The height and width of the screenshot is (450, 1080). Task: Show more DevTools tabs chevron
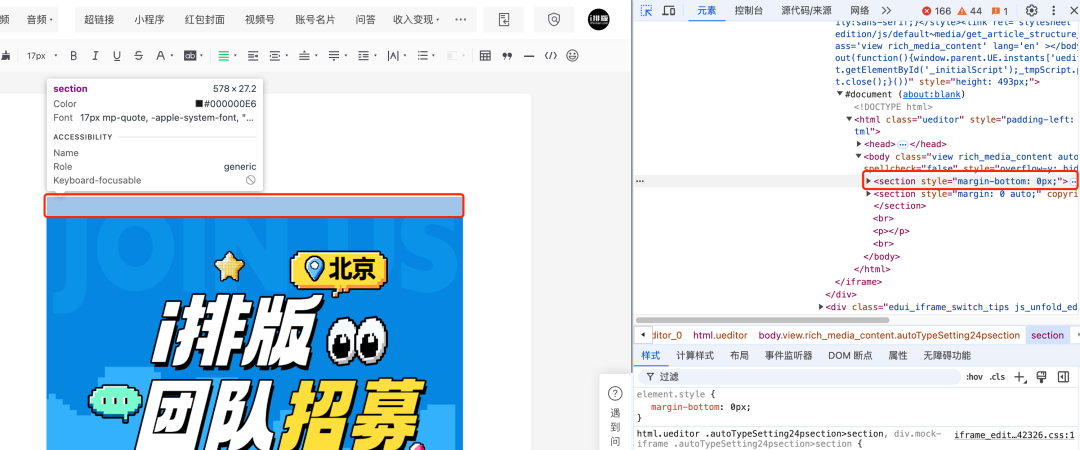click(886, 10)
